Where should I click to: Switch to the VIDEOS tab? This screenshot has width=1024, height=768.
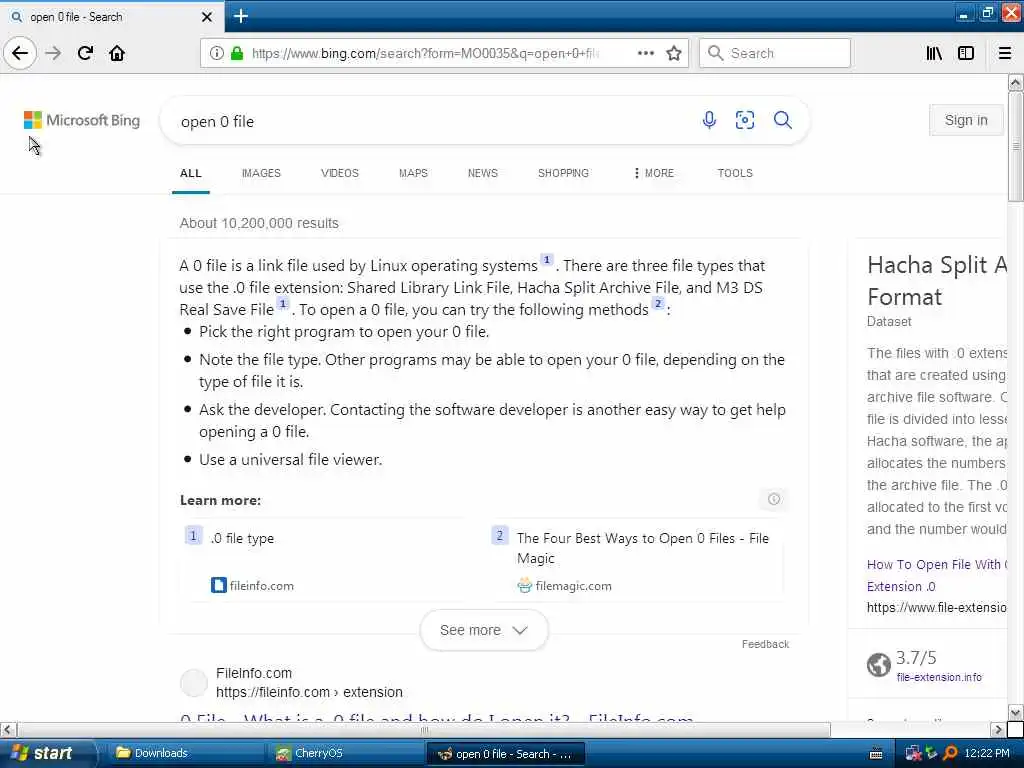340,173
